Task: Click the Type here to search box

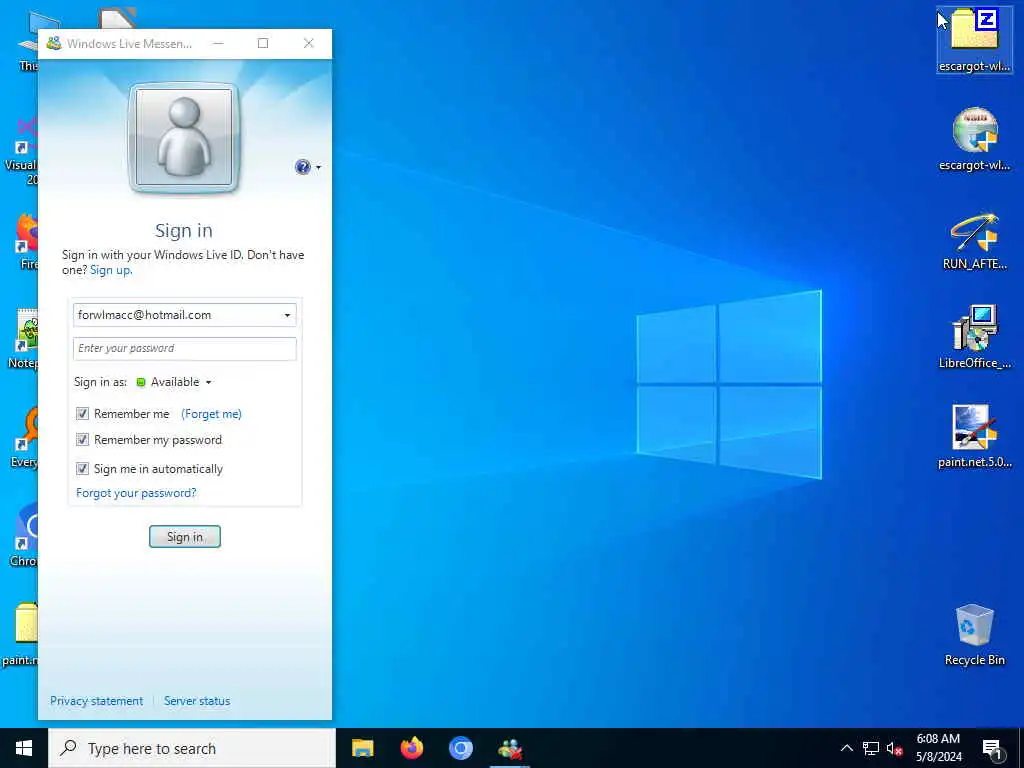Action: 192,748
